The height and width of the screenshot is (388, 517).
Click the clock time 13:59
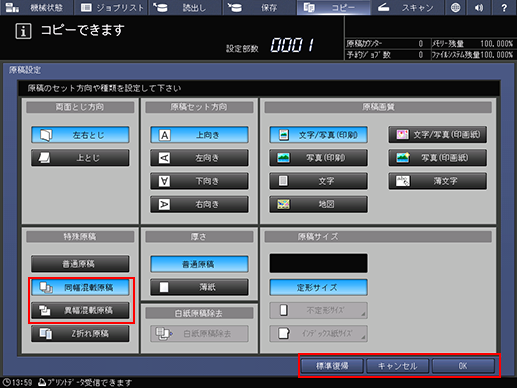tap(17, 382)
